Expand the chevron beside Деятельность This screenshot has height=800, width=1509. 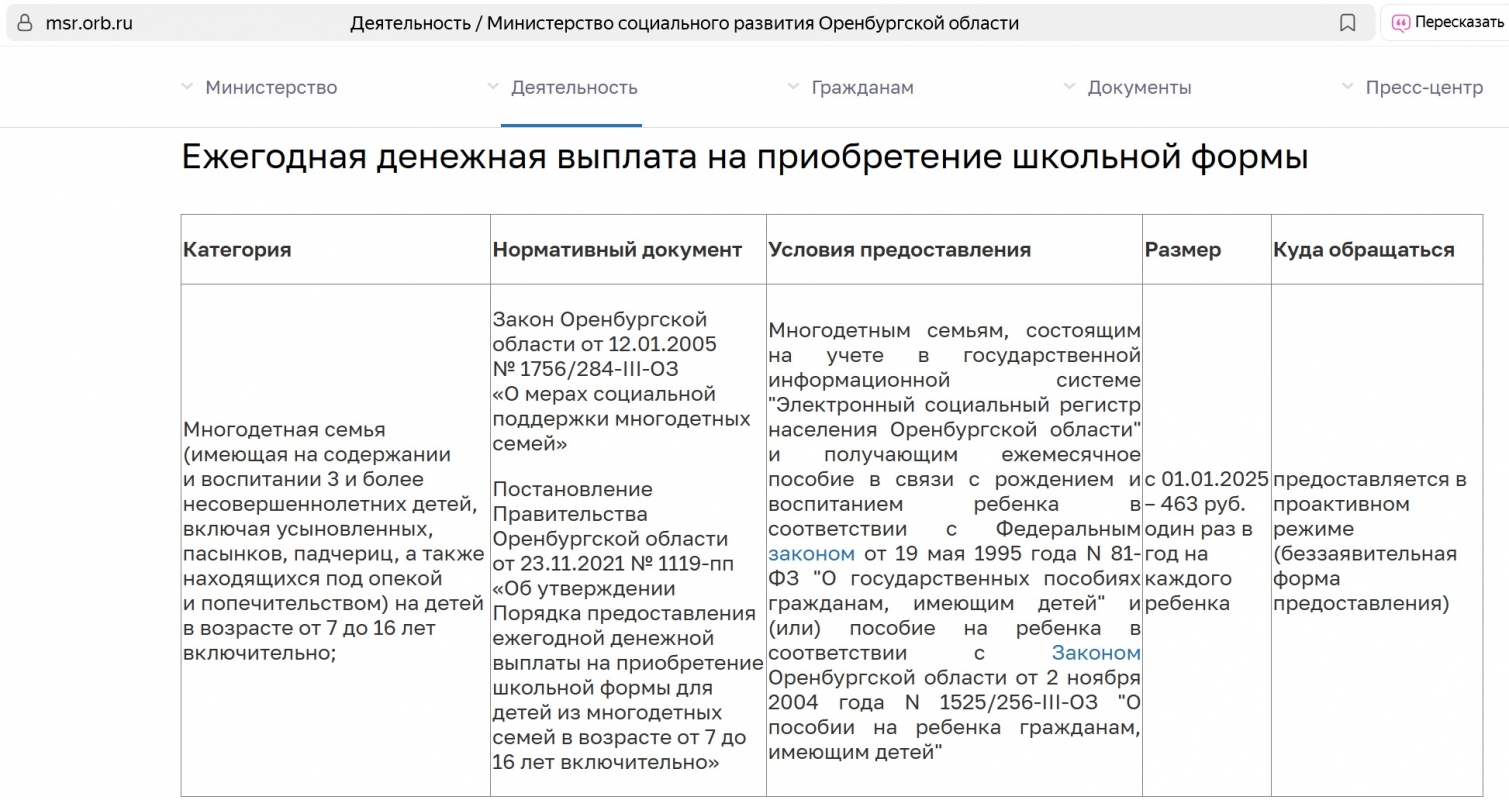493,87
